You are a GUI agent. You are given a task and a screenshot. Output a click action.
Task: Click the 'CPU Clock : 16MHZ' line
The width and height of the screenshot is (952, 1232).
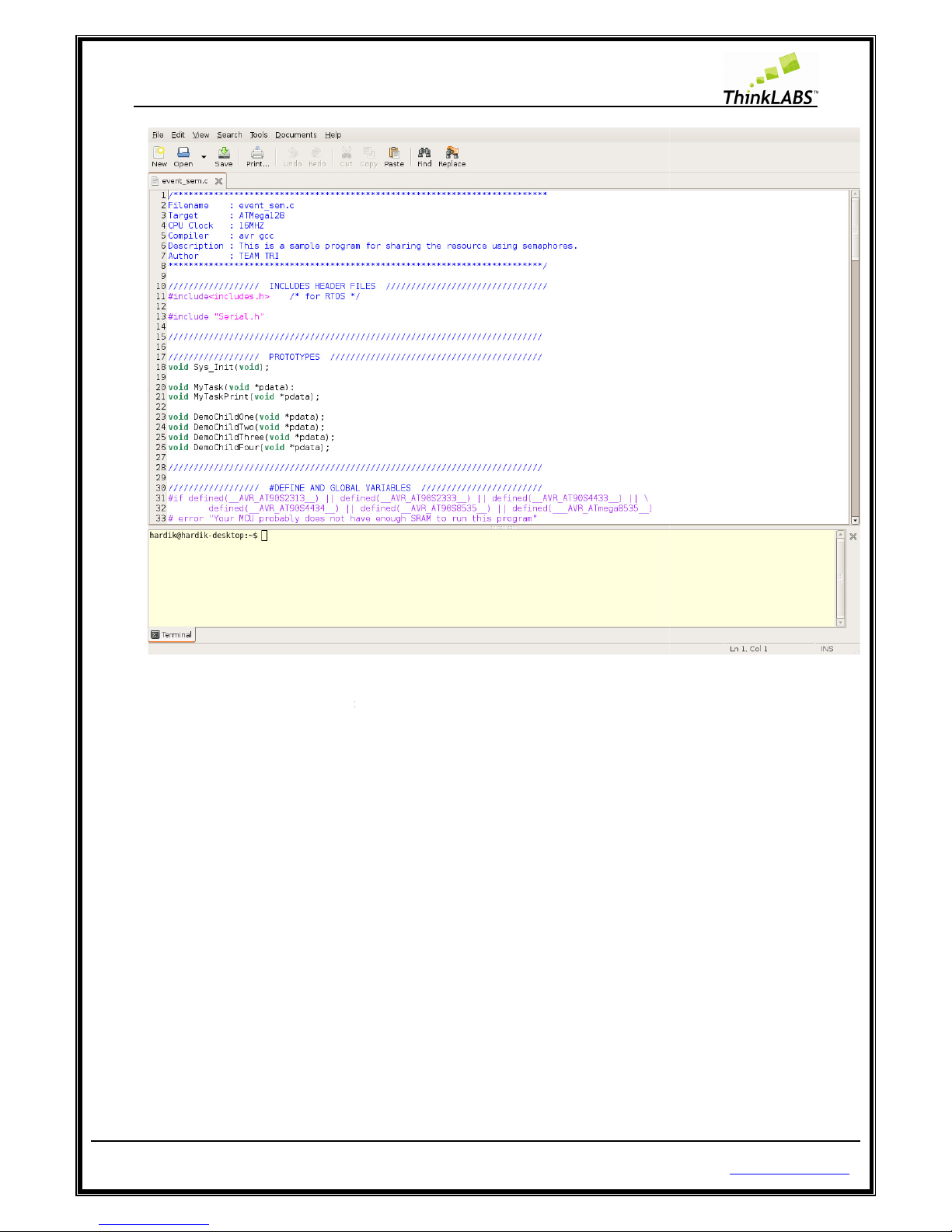[x=216, y=226]
